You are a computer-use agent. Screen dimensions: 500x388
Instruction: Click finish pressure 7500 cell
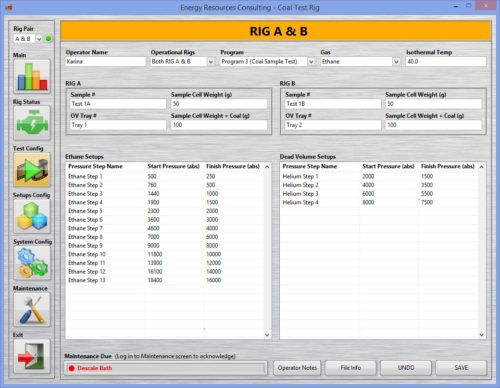coord(427,202)
